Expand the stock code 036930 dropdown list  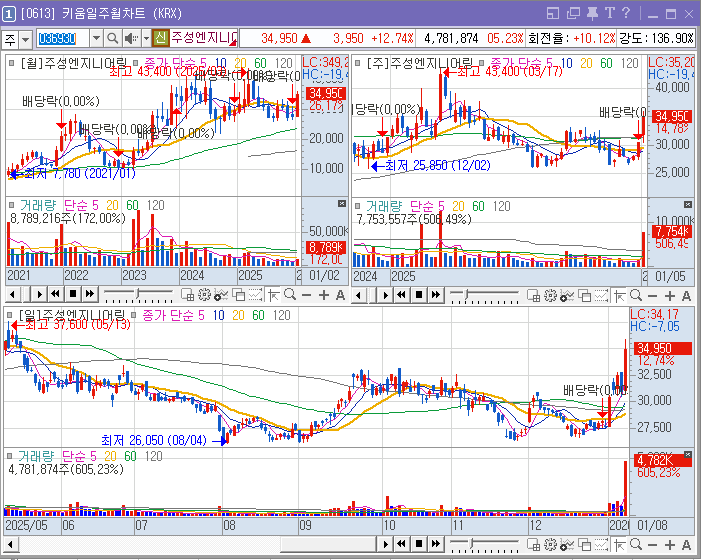tap(96, 38)
